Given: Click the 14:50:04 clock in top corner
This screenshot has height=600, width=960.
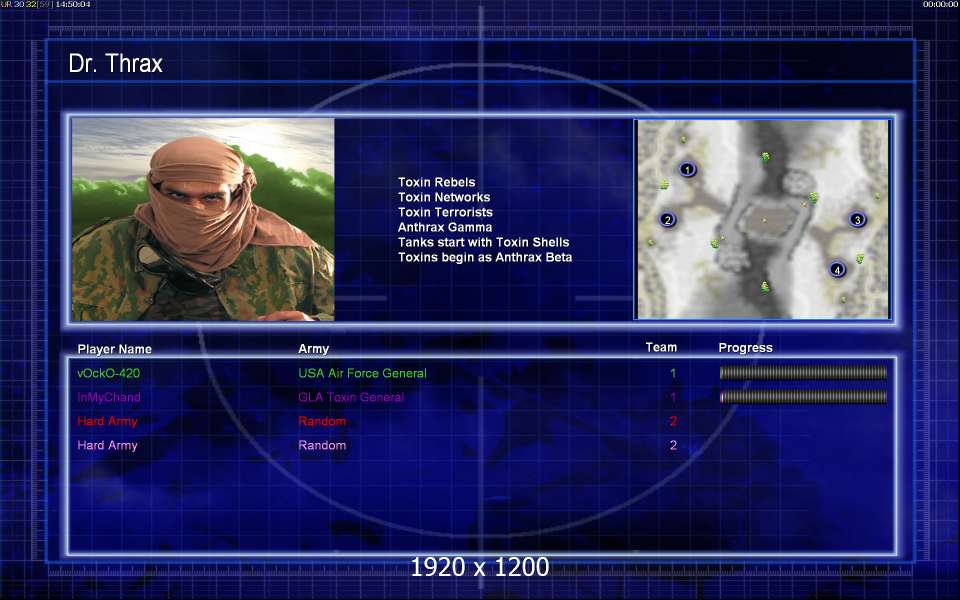Looking at the screenshot, I should pos(72,4).
